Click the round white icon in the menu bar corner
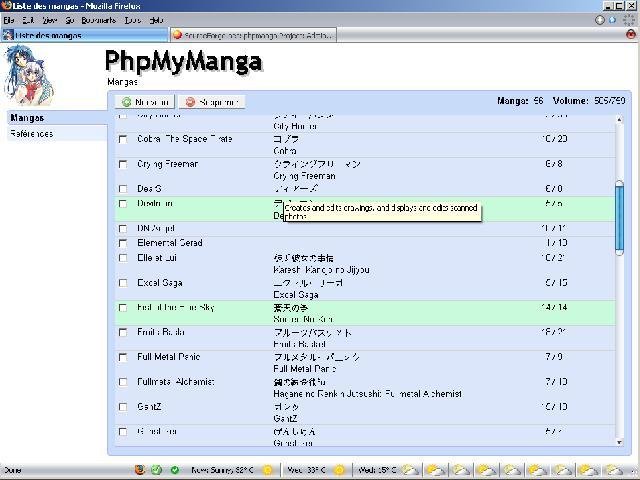The height and width of the screenshot is (480, 640). [x=600, y=20]
